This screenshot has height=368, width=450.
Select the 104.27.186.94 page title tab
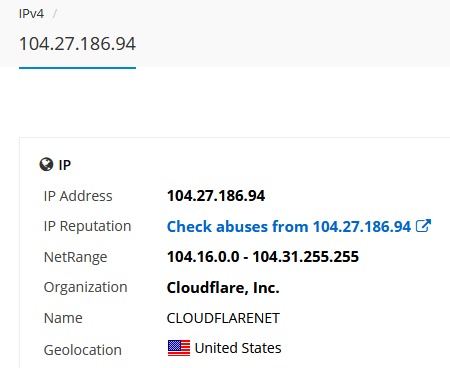point(77,44)
